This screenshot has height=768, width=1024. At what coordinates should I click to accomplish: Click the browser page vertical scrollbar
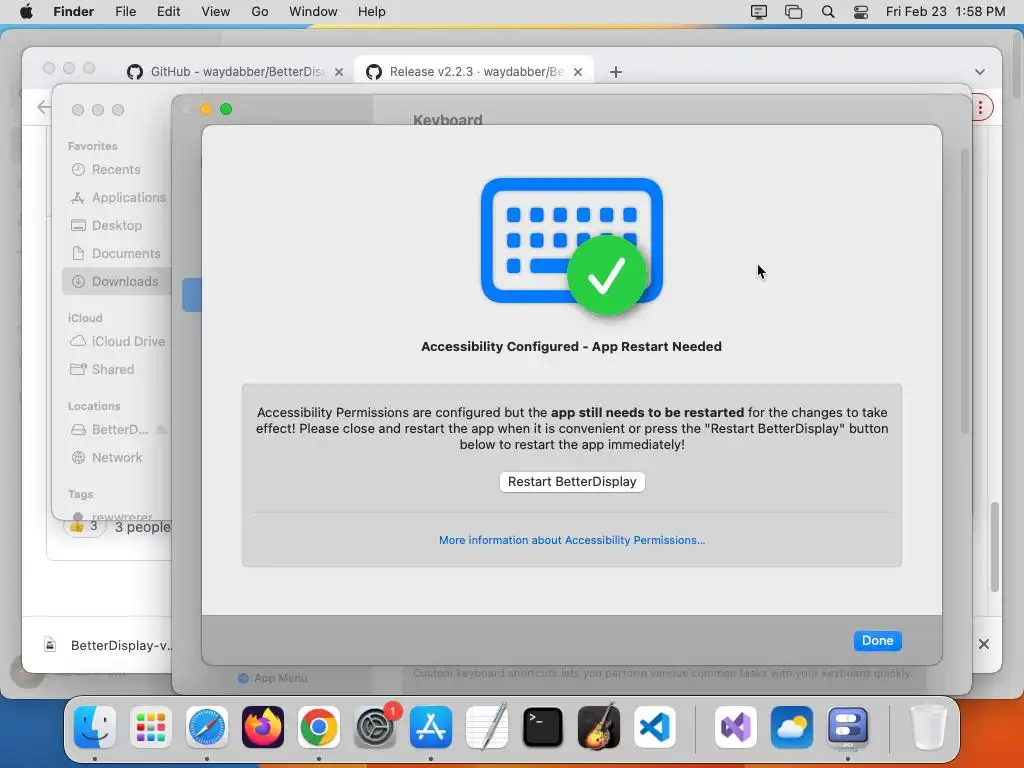point(995,547)
